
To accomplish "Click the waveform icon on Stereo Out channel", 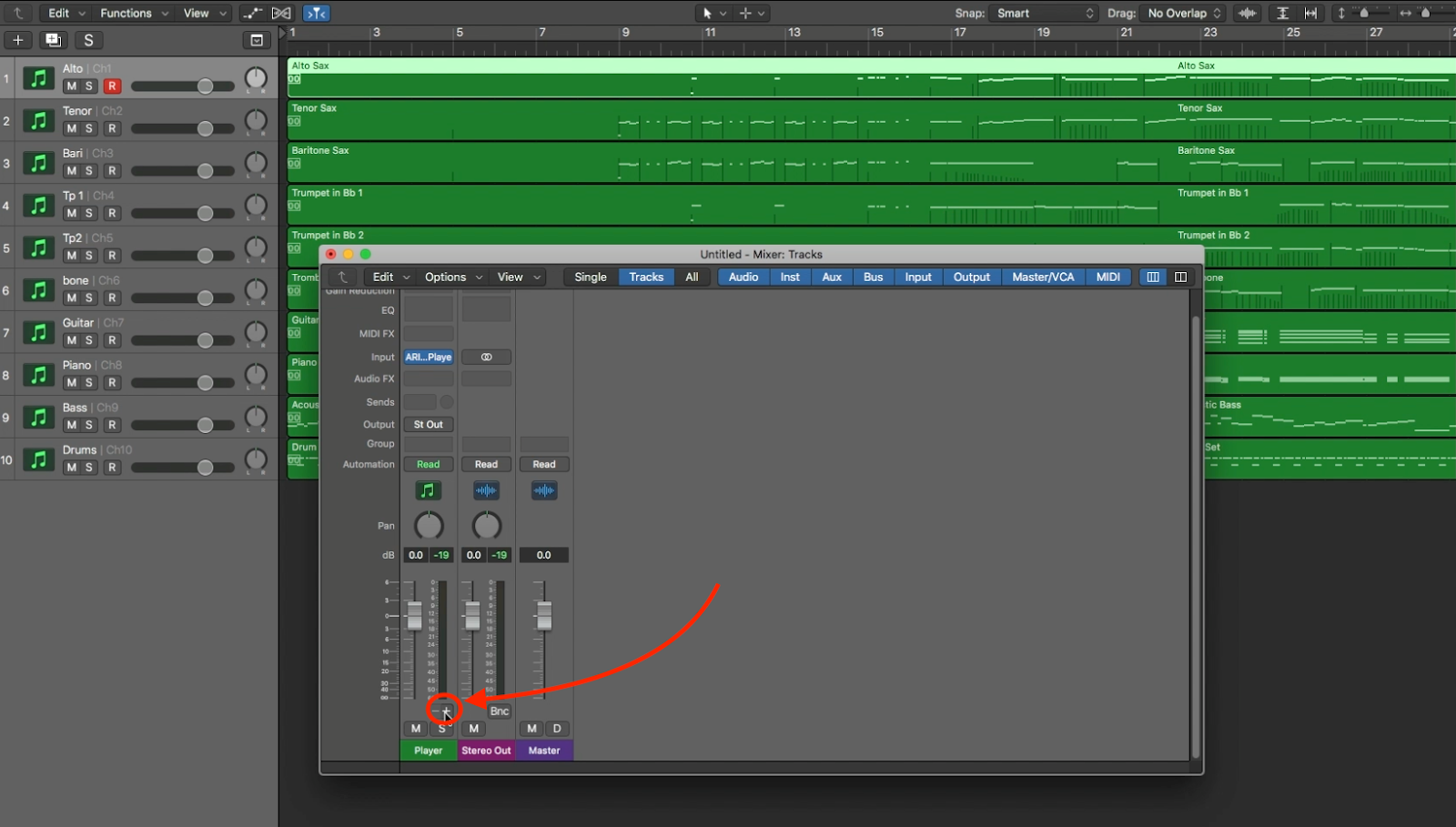I will click(486, 490).
